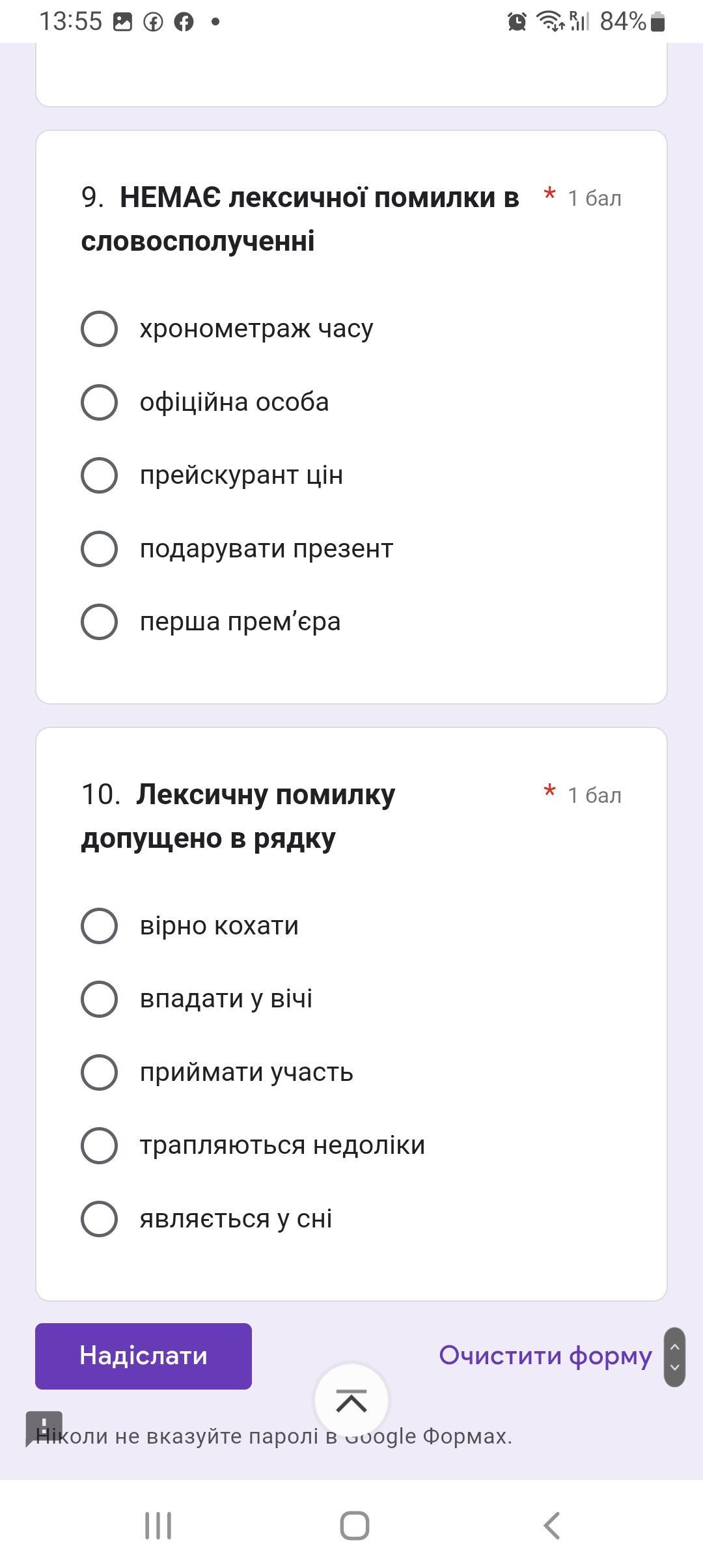
Task: Select the 'вірно кохати' radio option
Action: pyautogui.click(x=99, y=925)
